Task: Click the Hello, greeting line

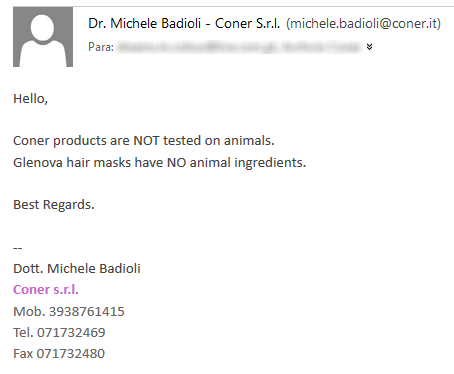Action: coord(31,99)
